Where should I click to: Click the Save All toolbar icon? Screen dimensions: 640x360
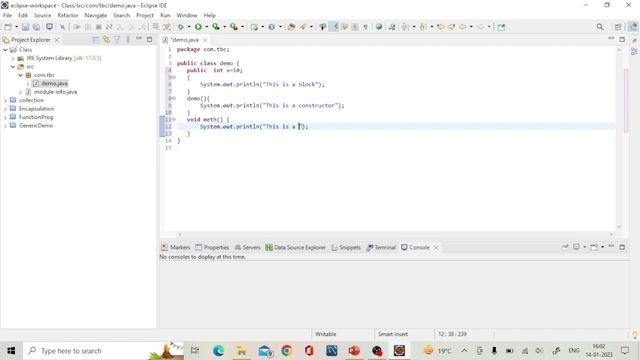click(36, 27)
